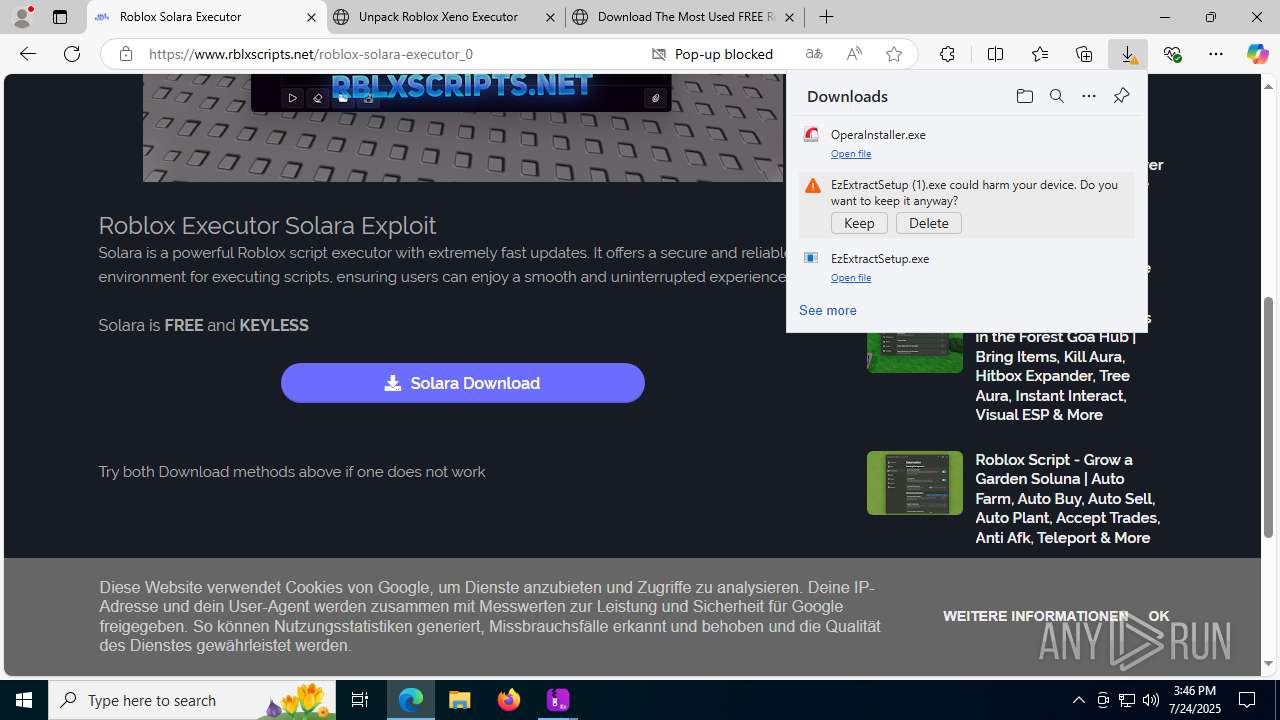Viewport: 1280px width, 720px height.
Task: Close the Download The Most Used tab
Action: (x=789, y=17)
